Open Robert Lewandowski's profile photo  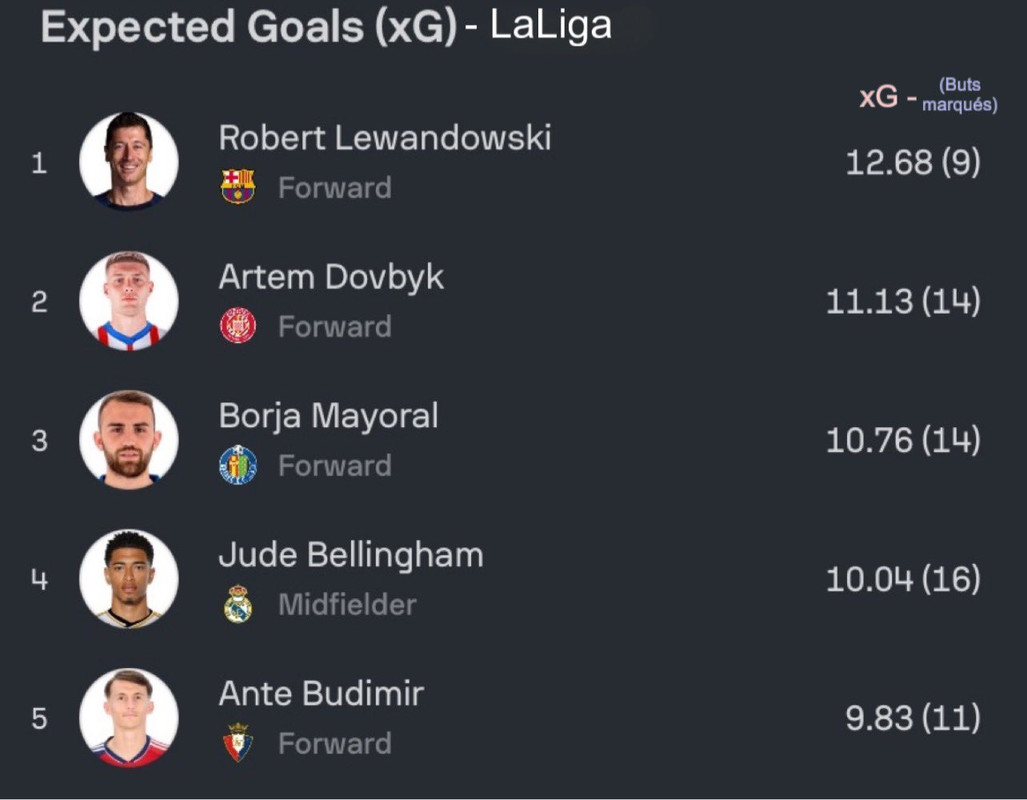point(129,161)
